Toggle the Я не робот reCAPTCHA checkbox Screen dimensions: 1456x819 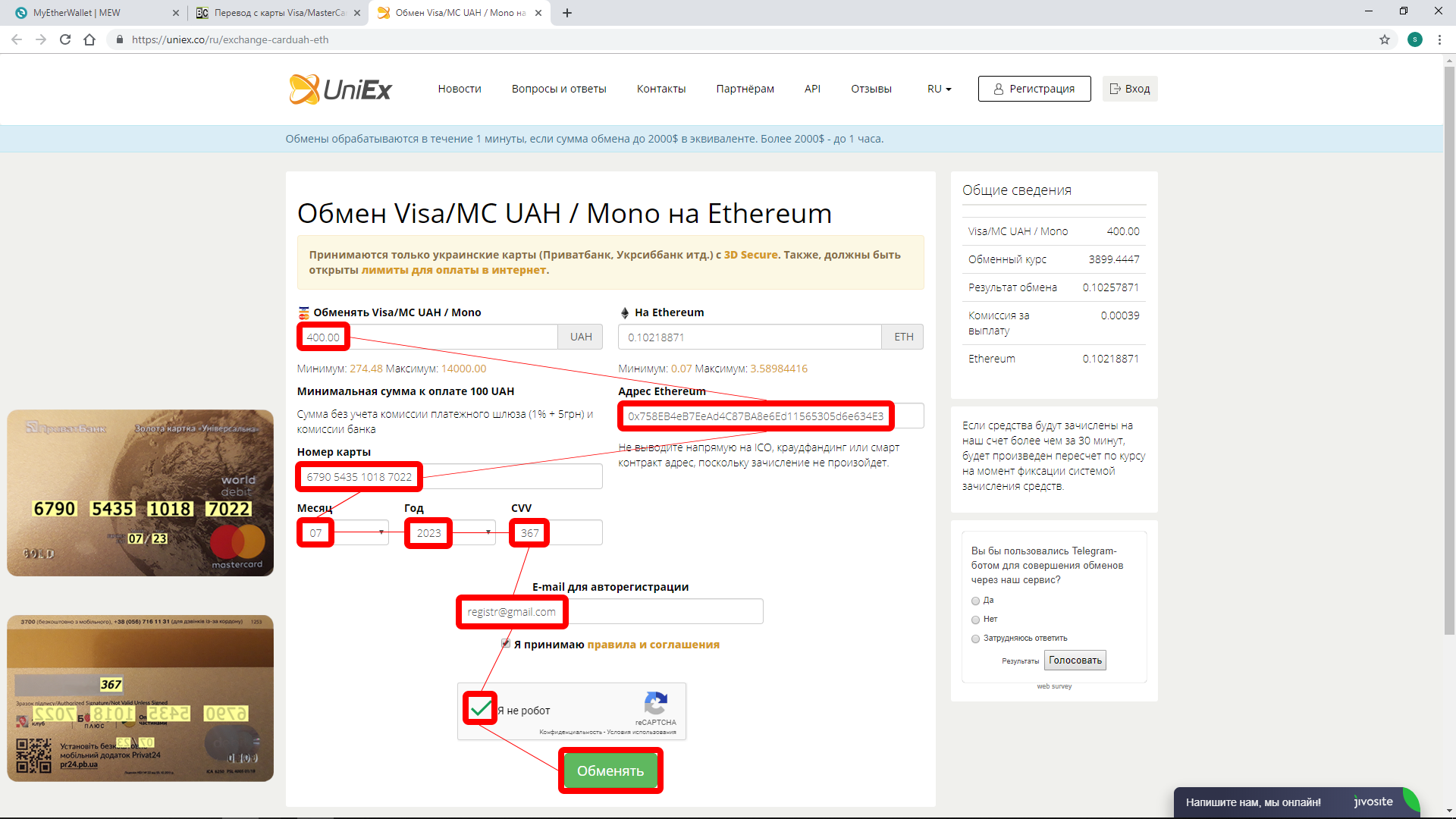(481, 709)
